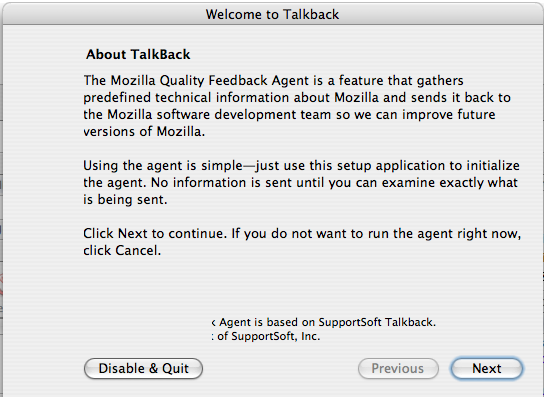Click the words 'Click Next to continue'
The width and height of the screenshot is (544, 397).
tap(155, 234)
